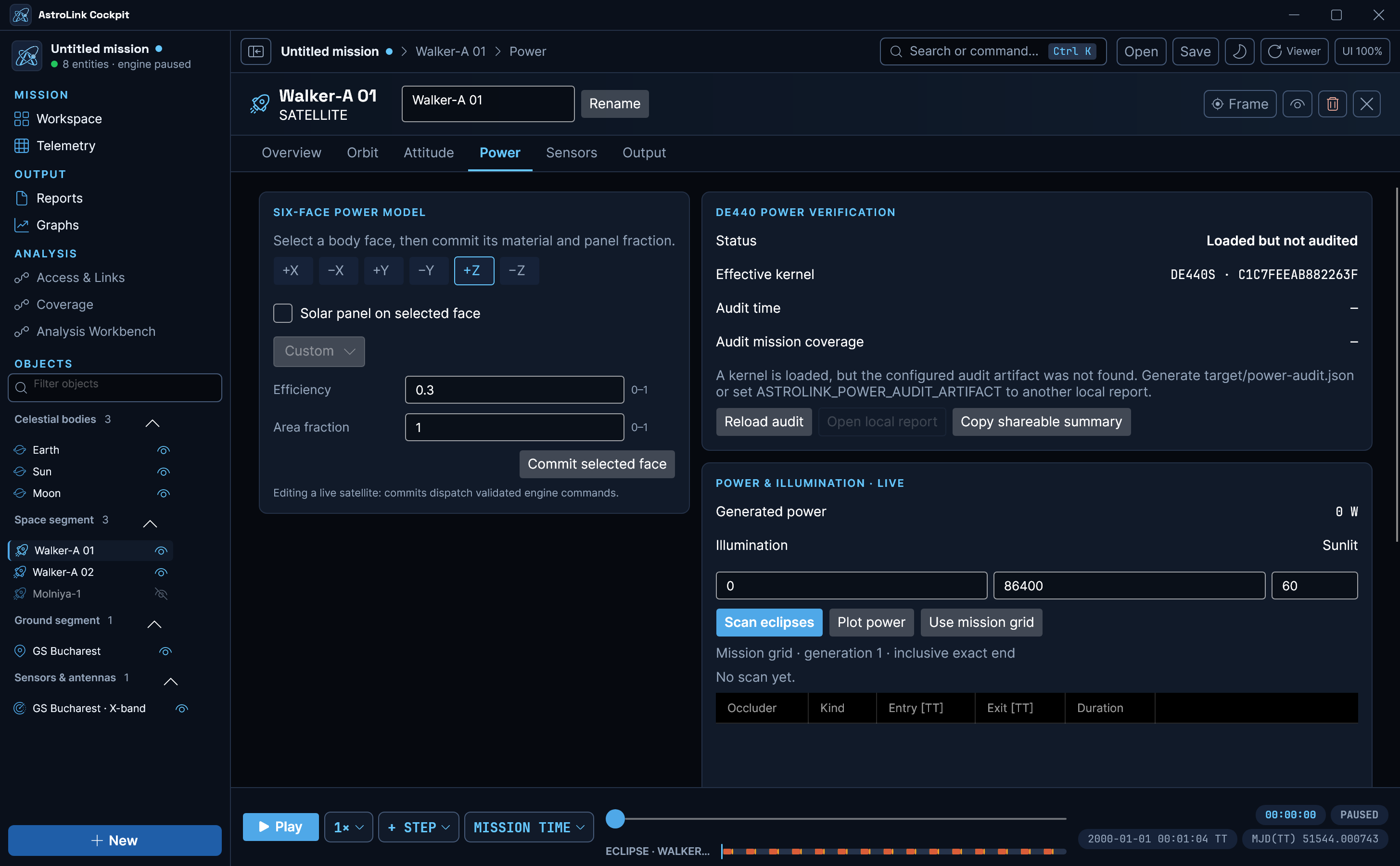Viewport: 1400px width, 866px height.
Task: Click Commit selected face button
Action: tap(597, 464)
